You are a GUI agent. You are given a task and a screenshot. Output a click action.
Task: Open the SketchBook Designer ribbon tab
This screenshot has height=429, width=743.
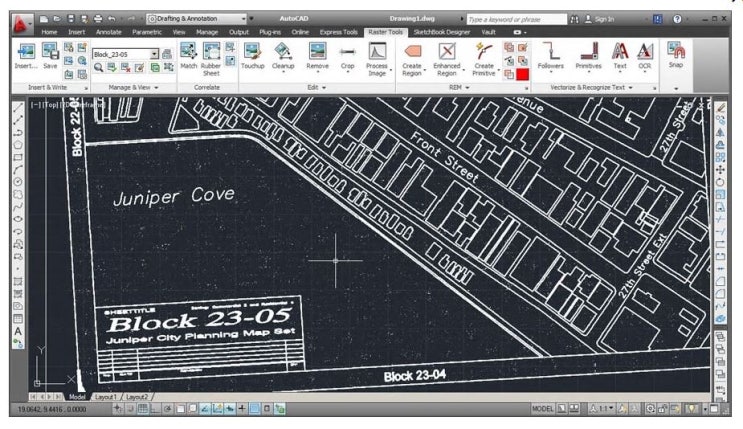[442, 32]
